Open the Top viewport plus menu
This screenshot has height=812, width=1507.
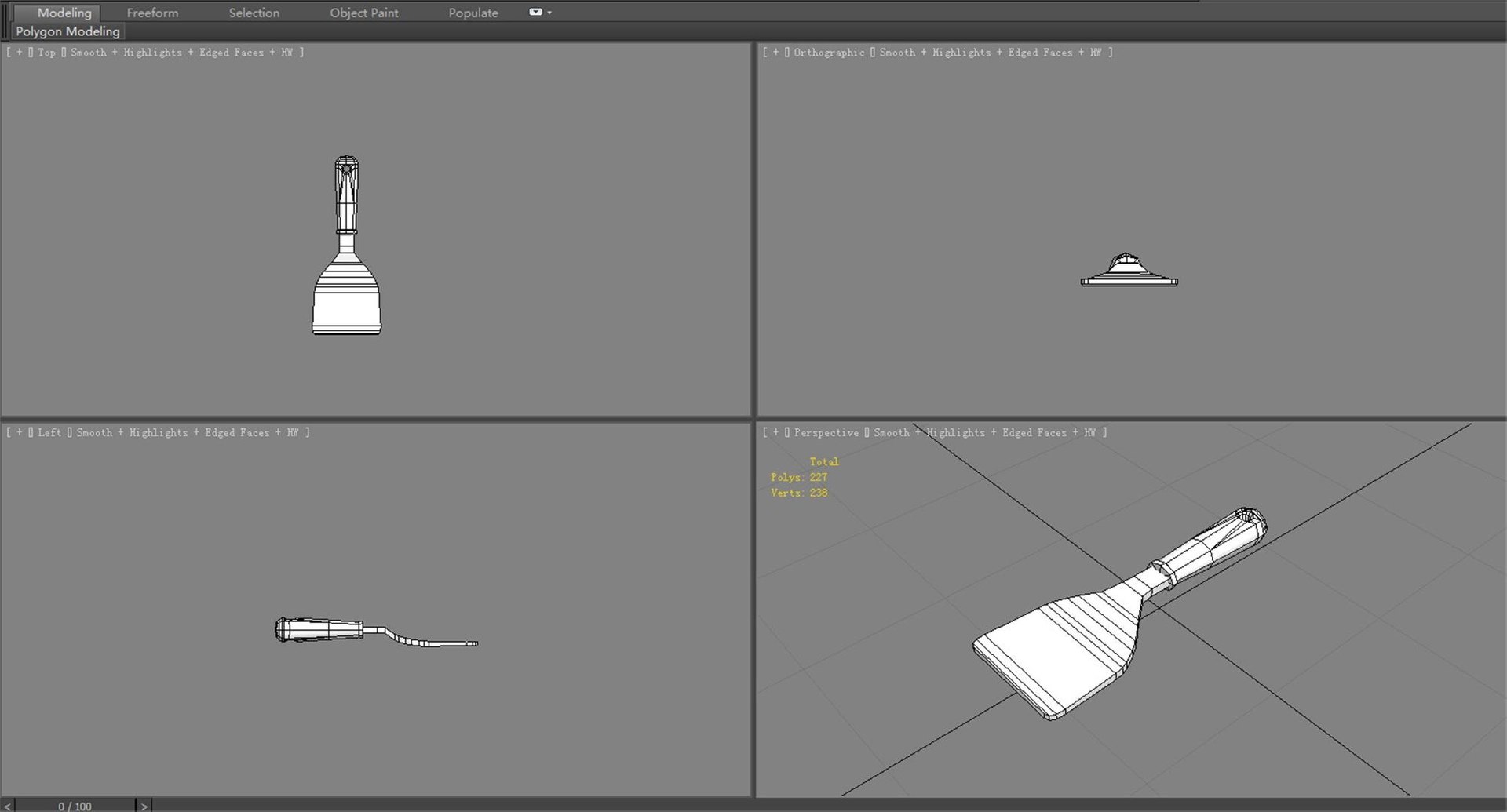pyautogui.click(x=19, y=53)
